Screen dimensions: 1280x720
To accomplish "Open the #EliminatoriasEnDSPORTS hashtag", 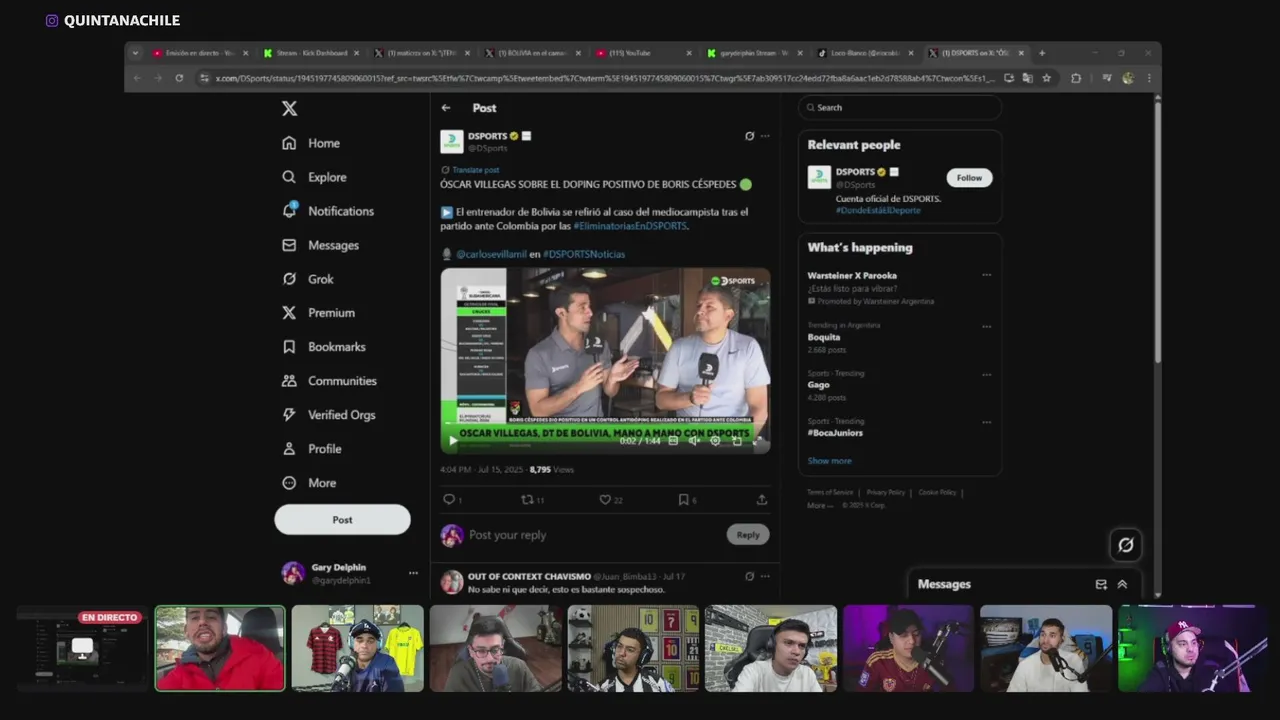I will pyautogui.click(x=630, y=226).
